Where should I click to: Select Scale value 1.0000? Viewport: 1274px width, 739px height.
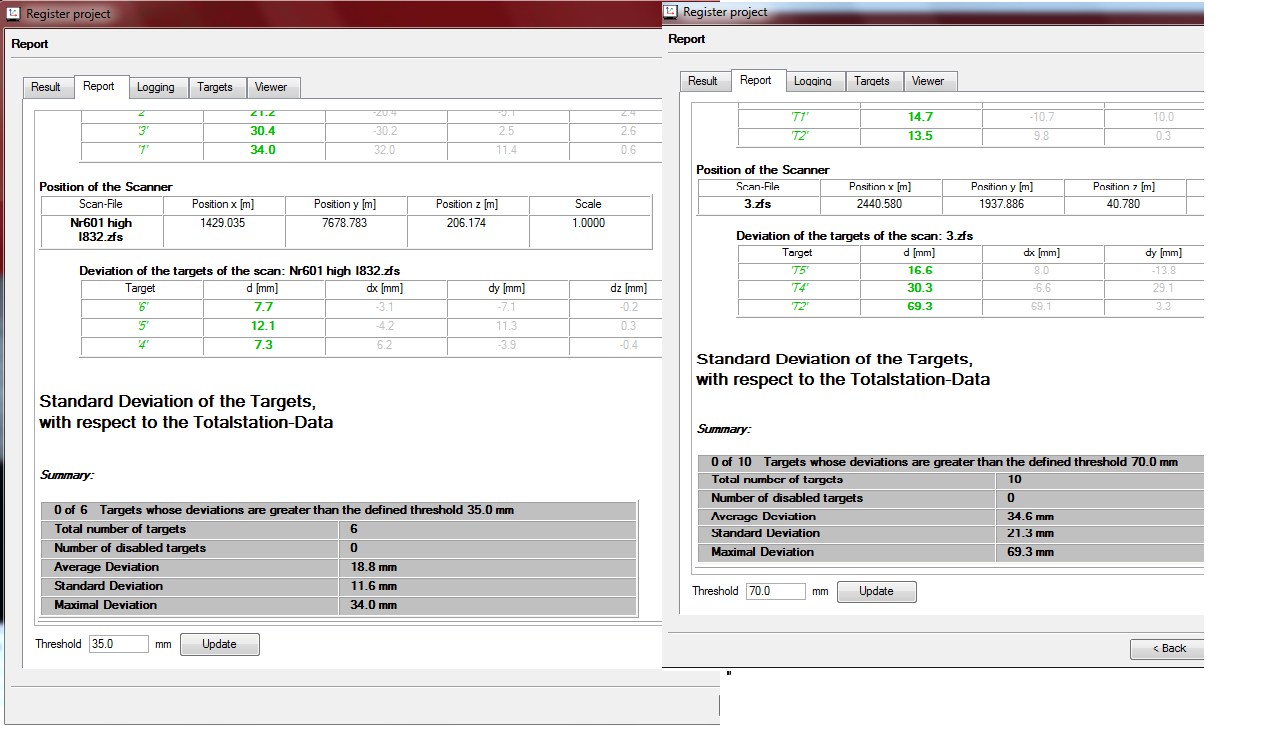(589, 223)
